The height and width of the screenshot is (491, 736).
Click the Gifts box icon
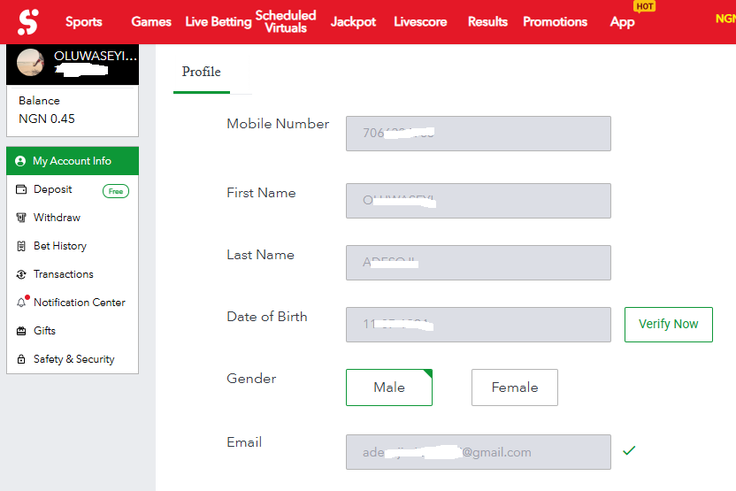click(21, 331)
